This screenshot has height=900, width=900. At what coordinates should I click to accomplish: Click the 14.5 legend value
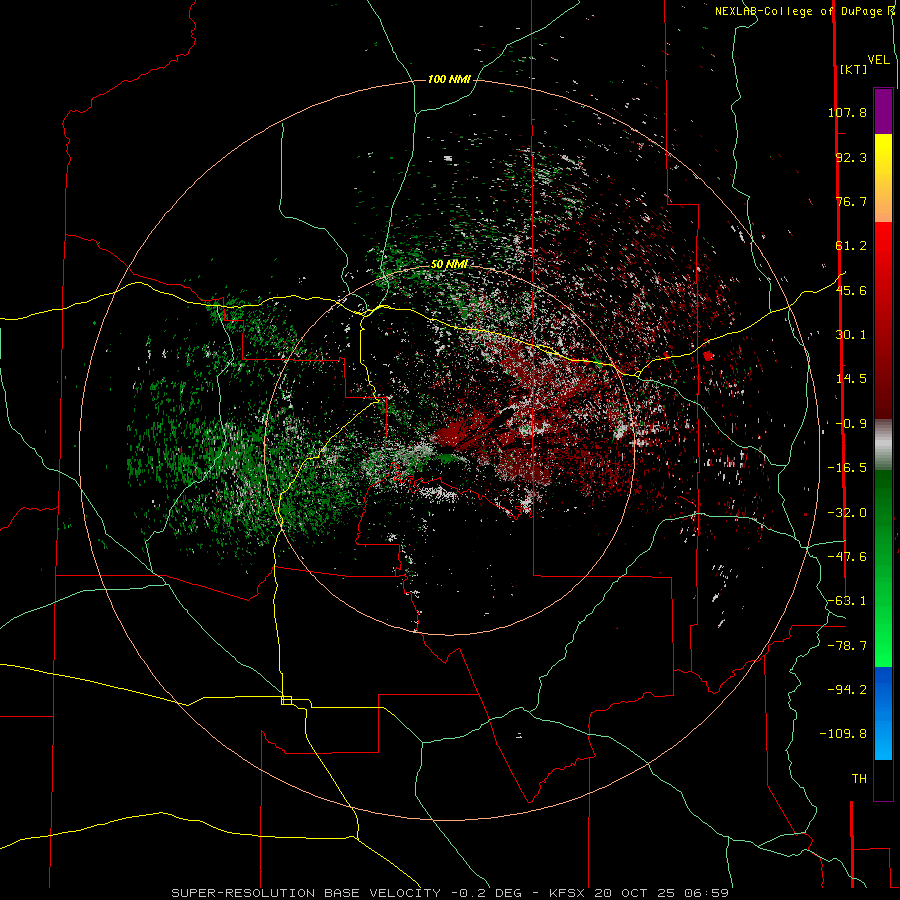pyautogui.click(x=851, y=379)
